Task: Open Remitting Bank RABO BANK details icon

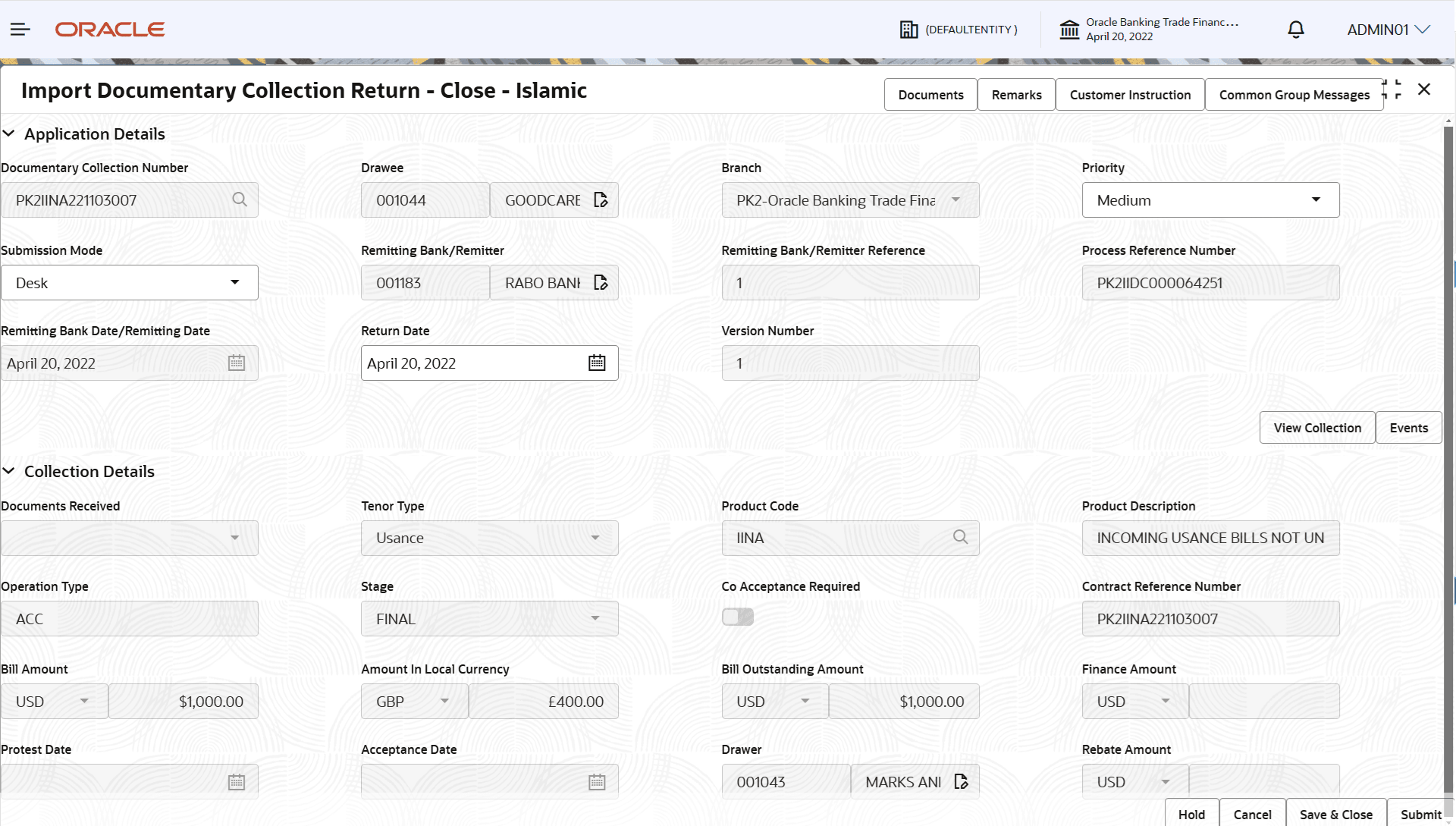Action: point(601,283)
